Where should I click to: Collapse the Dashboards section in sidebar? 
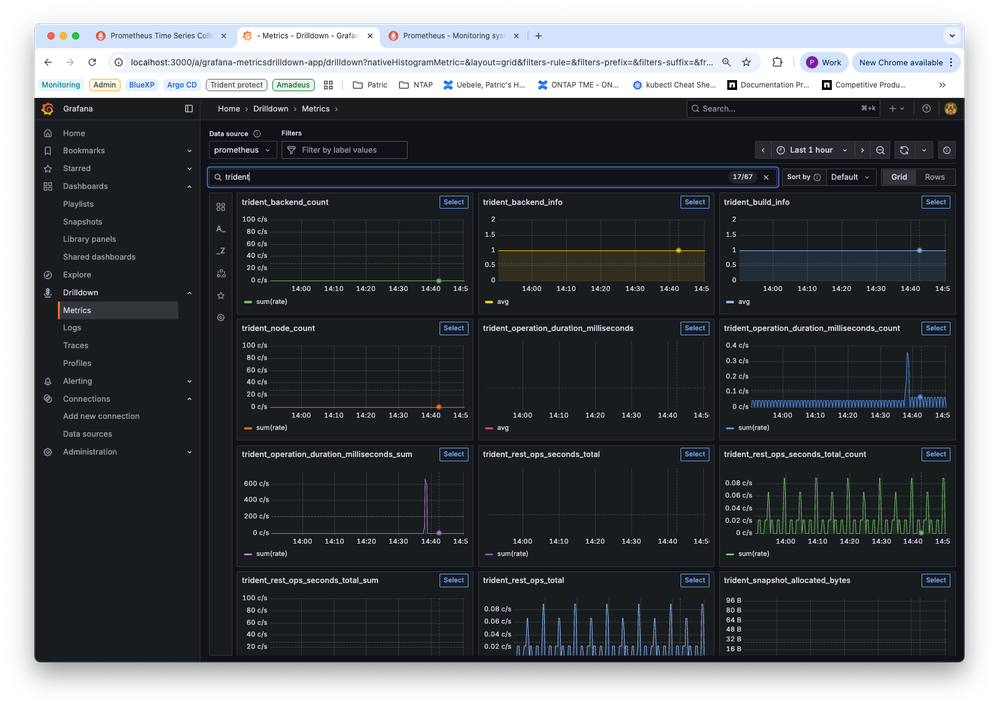click(190, 186)
